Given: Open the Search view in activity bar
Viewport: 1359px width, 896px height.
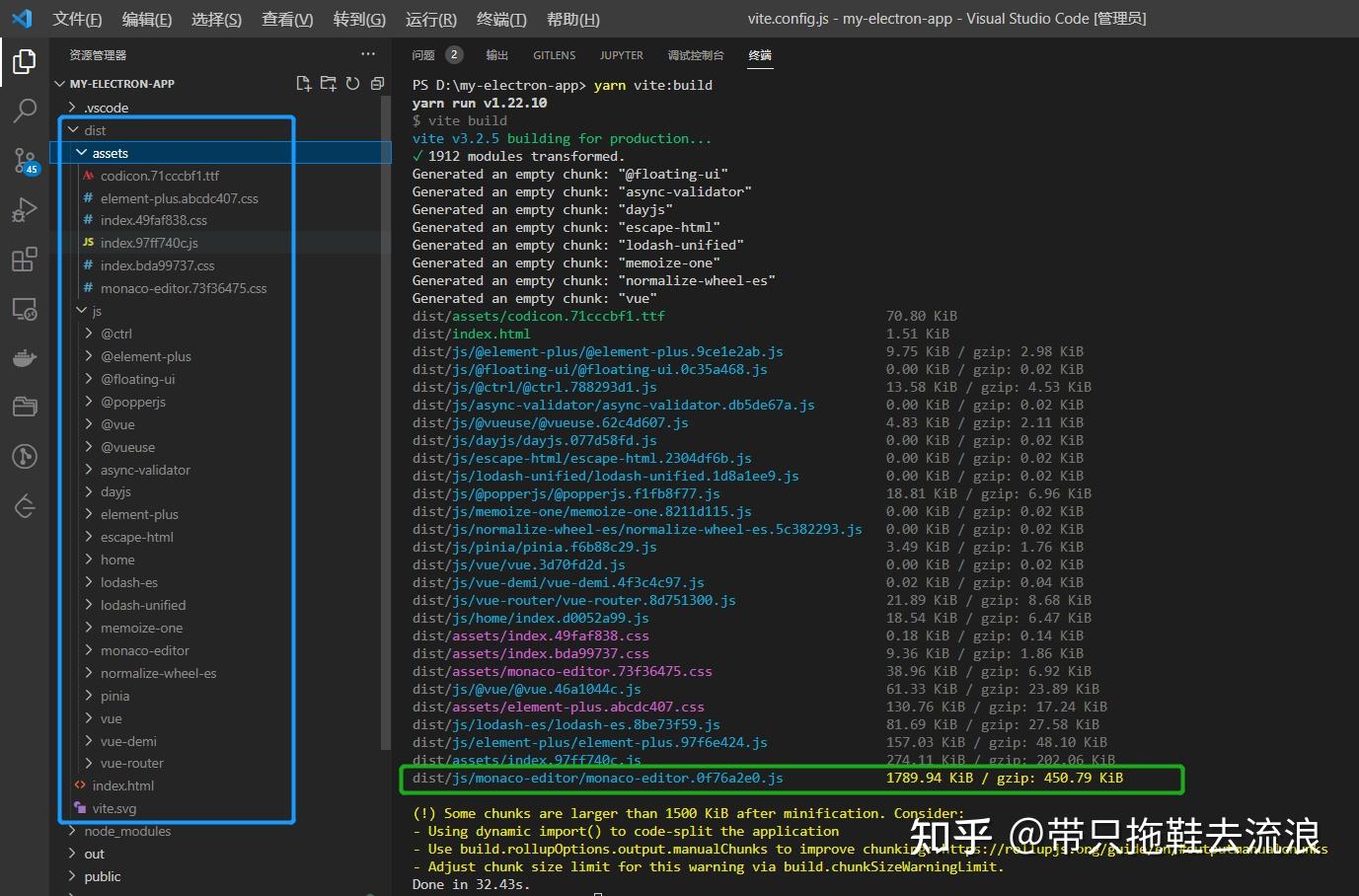Looking at the screenshot, I should (25, 111).
